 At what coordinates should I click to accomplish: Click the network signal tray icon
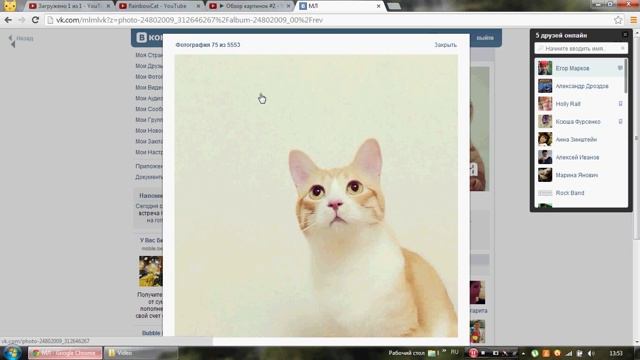coord(569,353)
